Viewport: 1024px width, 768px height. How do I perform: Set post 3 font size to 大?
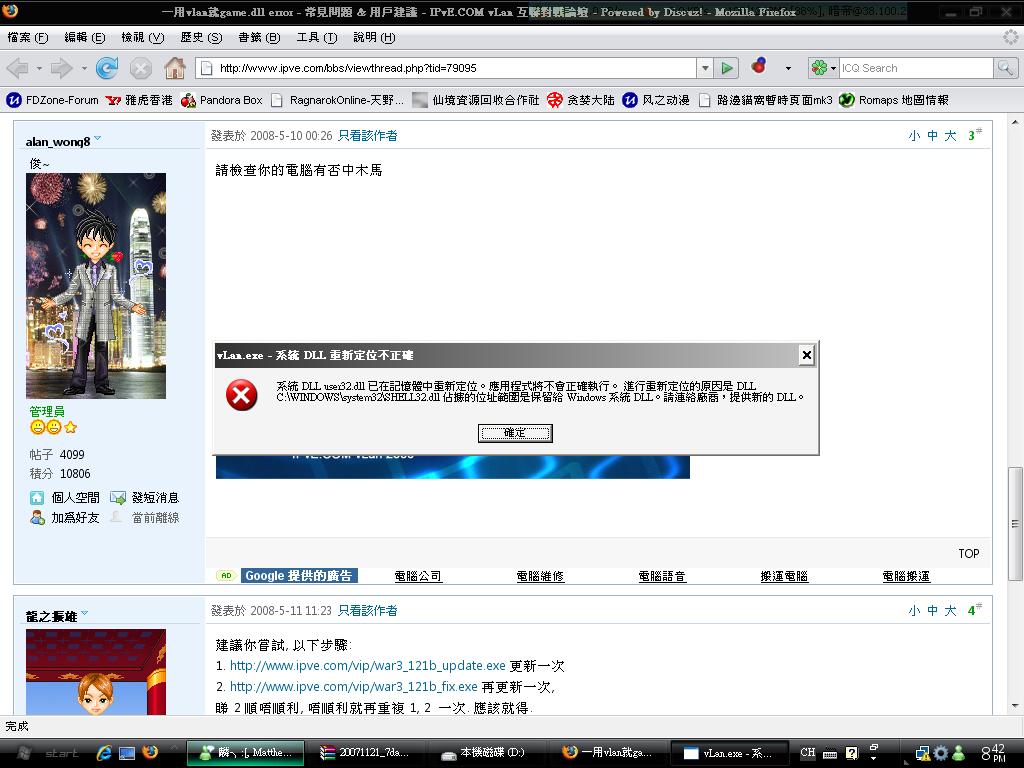click(950, 136)
